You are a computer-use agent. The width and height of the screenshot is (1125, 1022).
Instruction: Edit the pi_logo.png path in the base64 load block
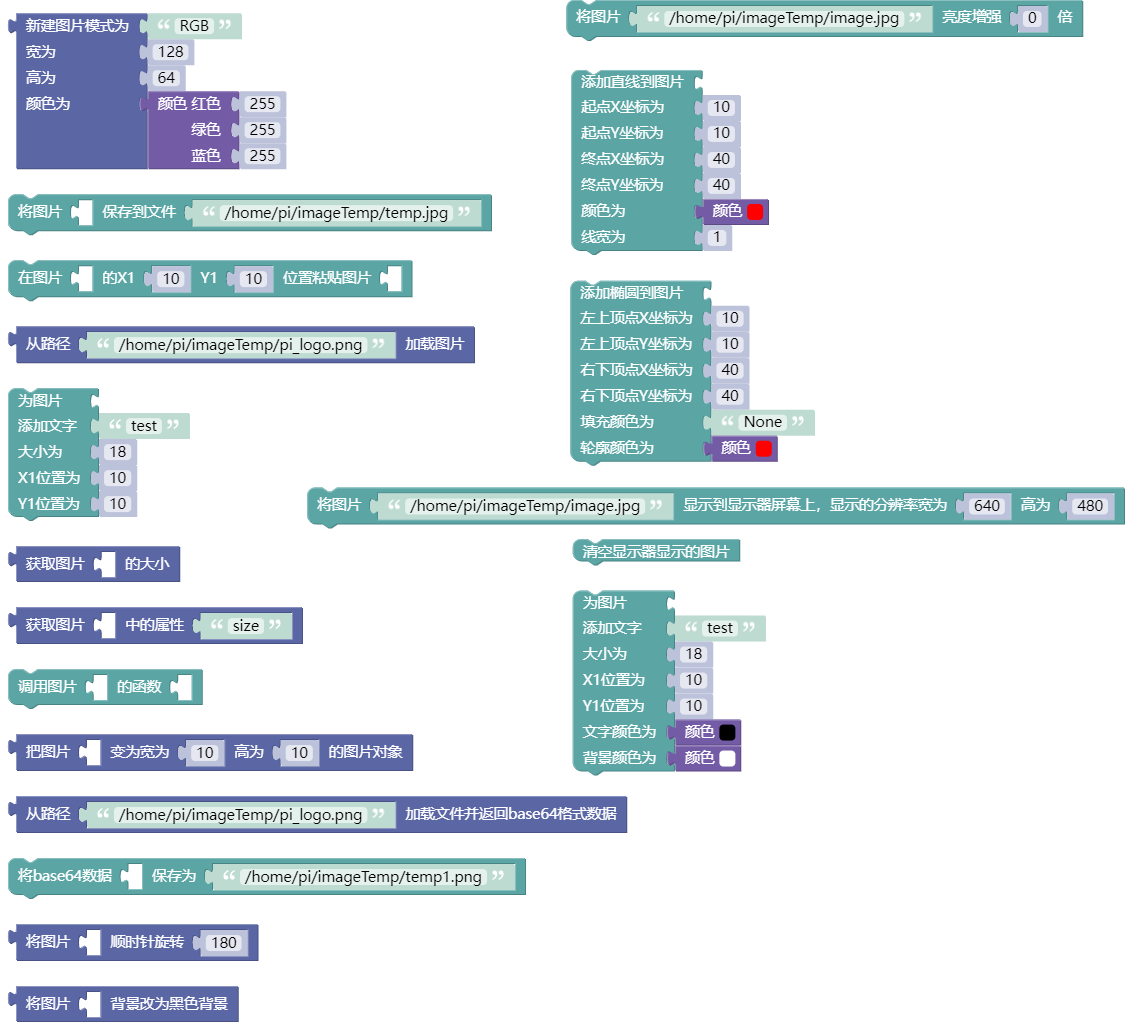[x=240, y=815]
